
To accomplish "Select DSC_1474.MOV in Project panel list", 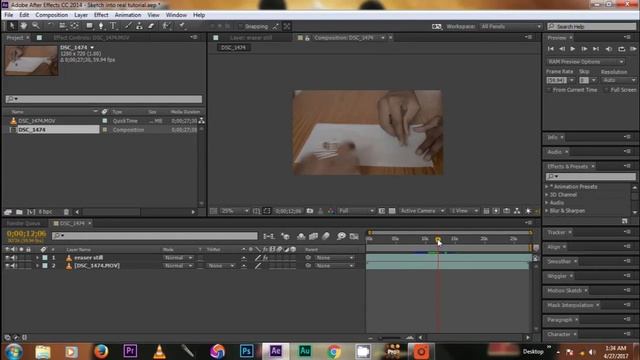I will [x=37, y=121].
